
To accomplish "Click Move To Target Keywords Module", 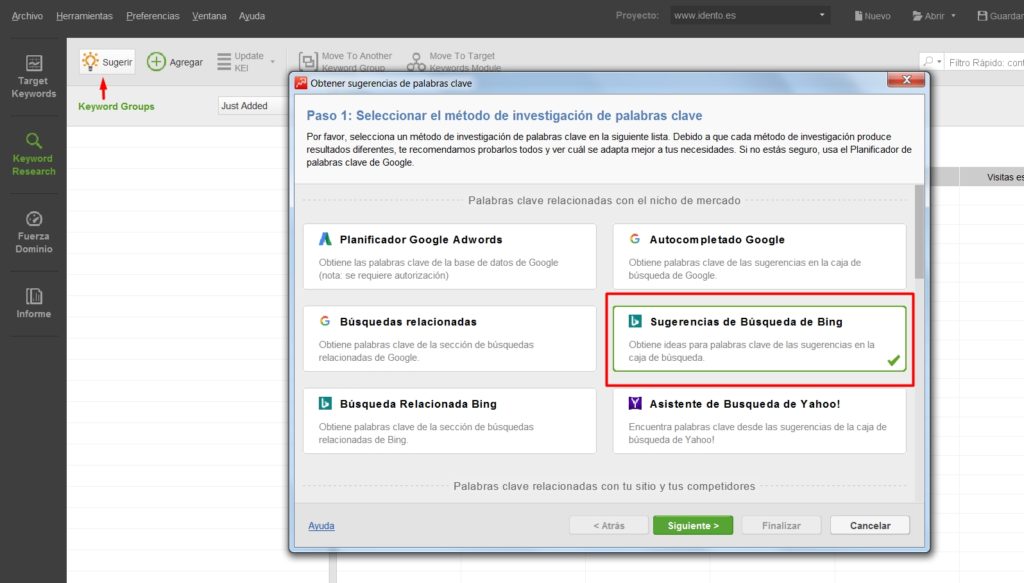I will [454, 62].
